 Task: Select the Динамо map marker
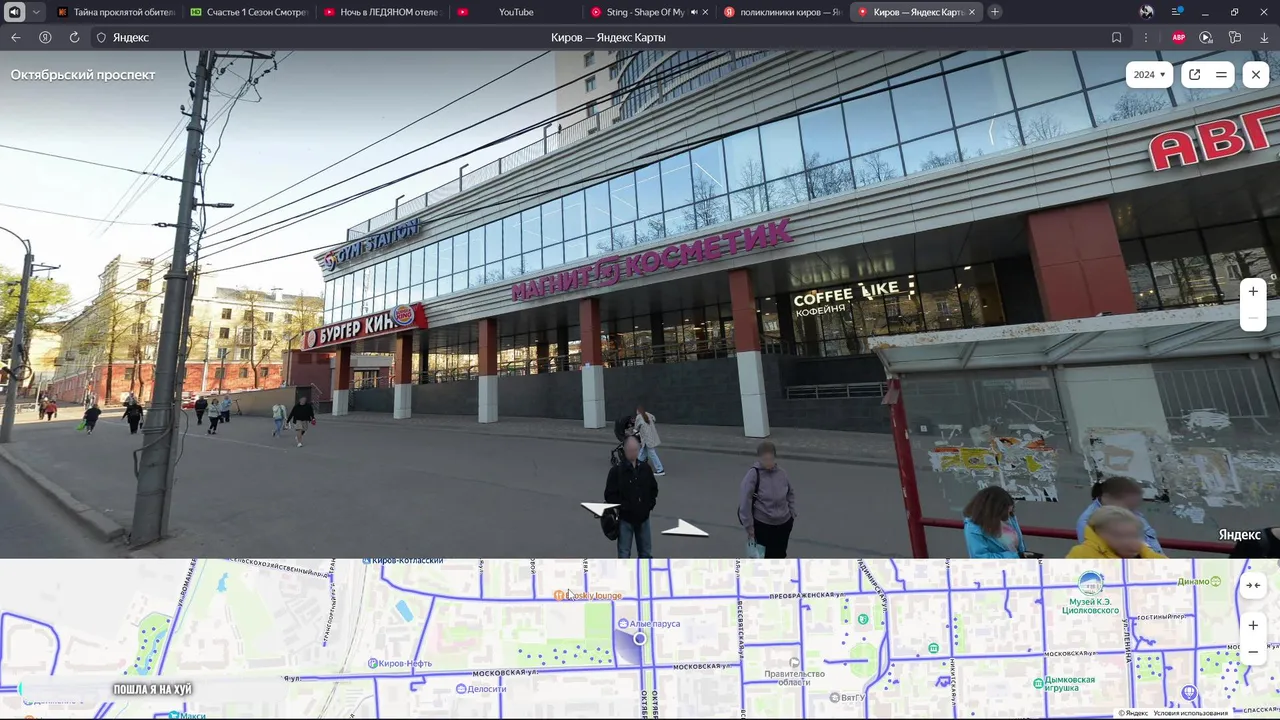coord(1199,581)
